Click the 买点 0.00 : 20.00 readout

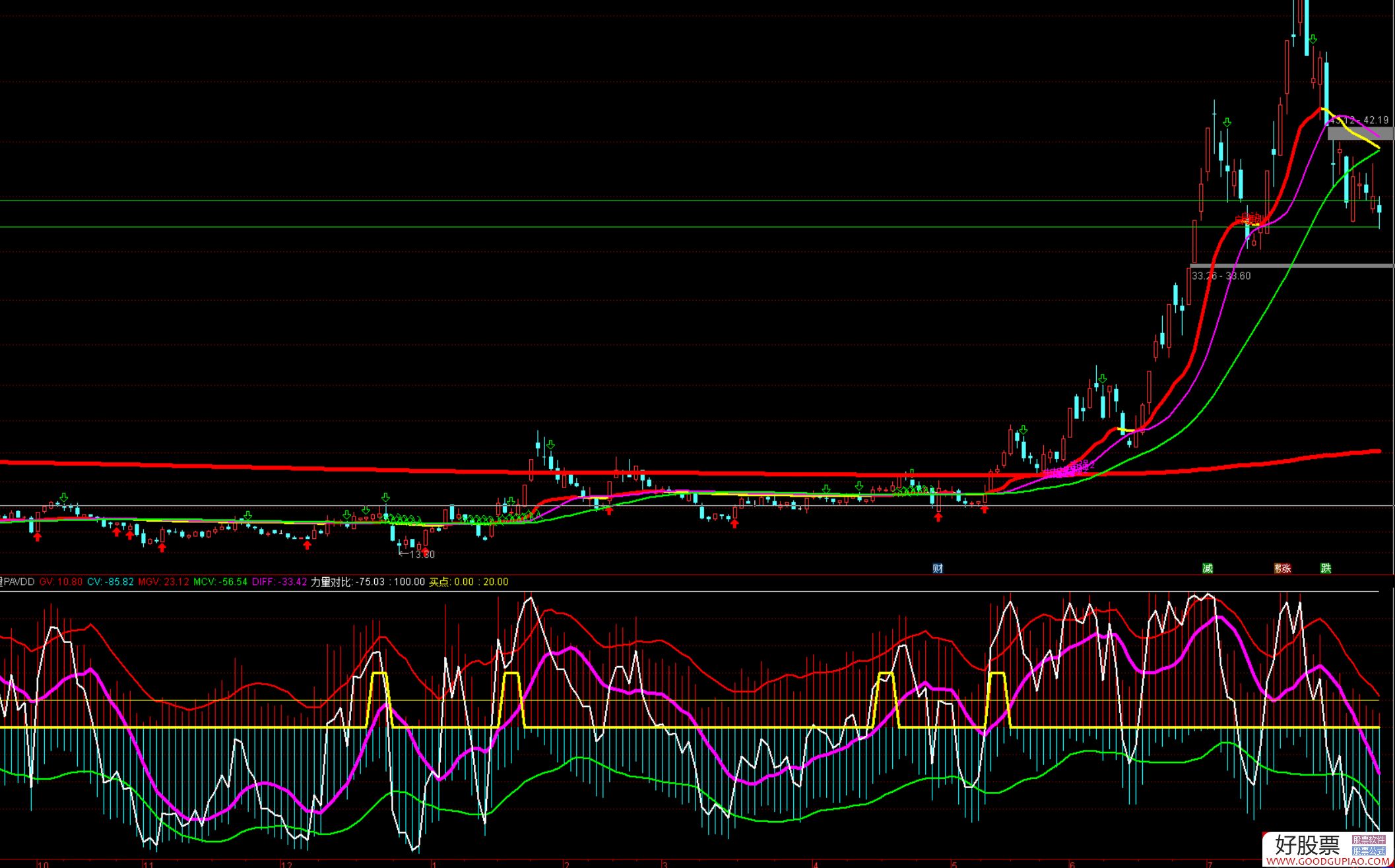(x=469, y=582)
